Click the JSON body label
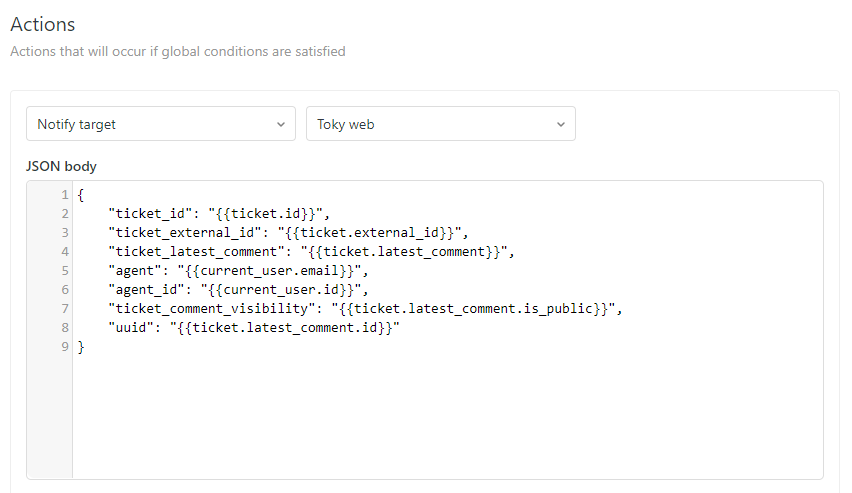The height and width of the screenshot is (493, 852). (61, 166)
